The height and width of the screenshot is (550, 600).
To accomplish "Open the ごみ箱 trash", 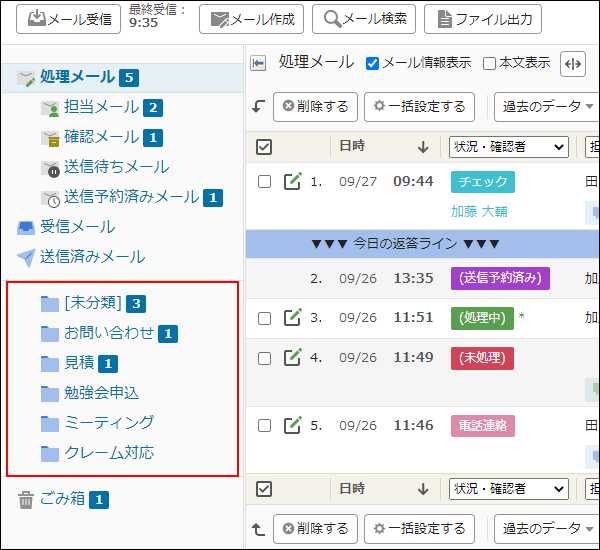I will (63, 499).
